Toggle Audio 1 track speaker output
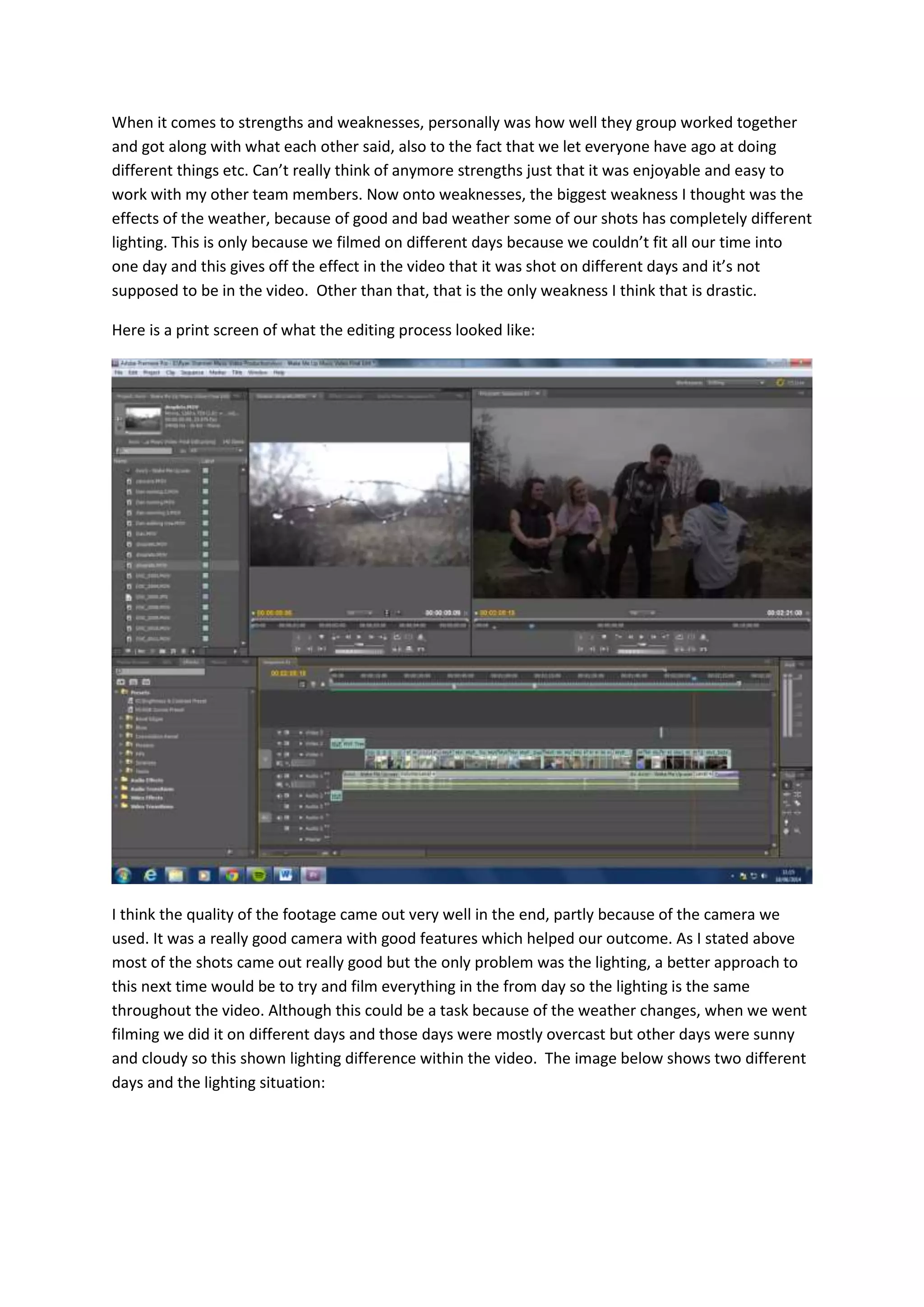Image resolution: width=924 pixels, height=1307 pixels. 279,775
